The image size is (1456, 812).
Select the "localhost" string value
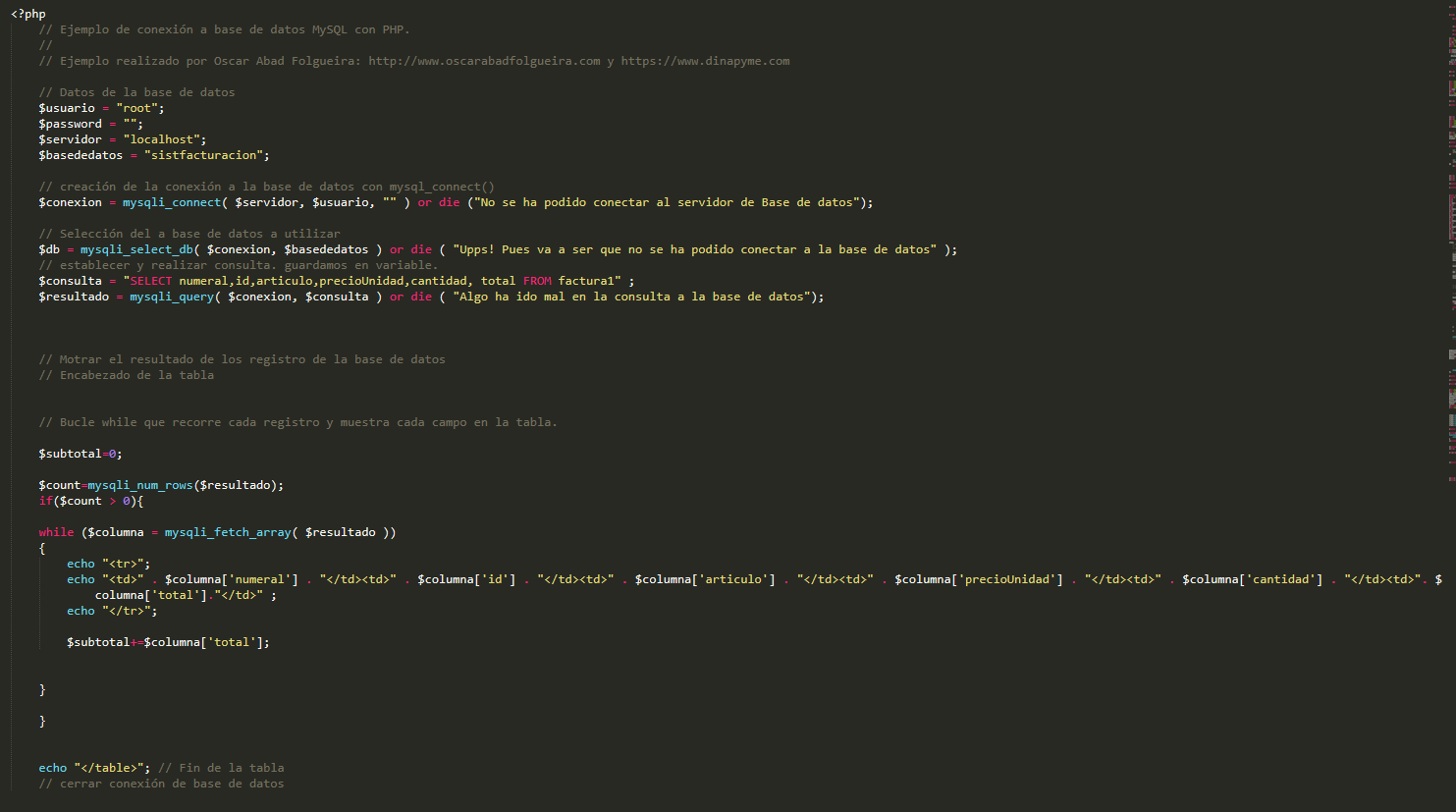(162, 139)
